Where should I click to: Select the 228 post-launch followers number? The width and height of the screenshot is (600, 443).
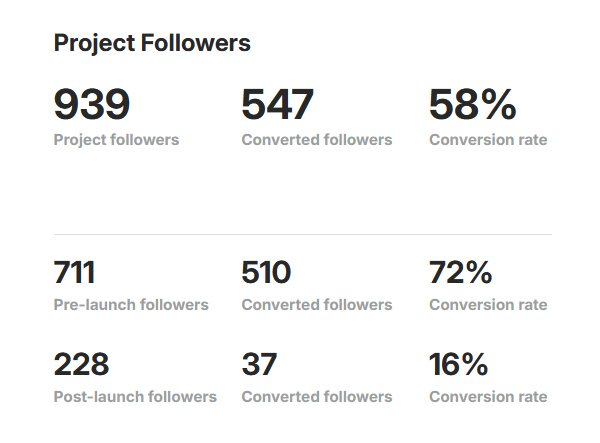pyautogui.click(x=82, y=364)
